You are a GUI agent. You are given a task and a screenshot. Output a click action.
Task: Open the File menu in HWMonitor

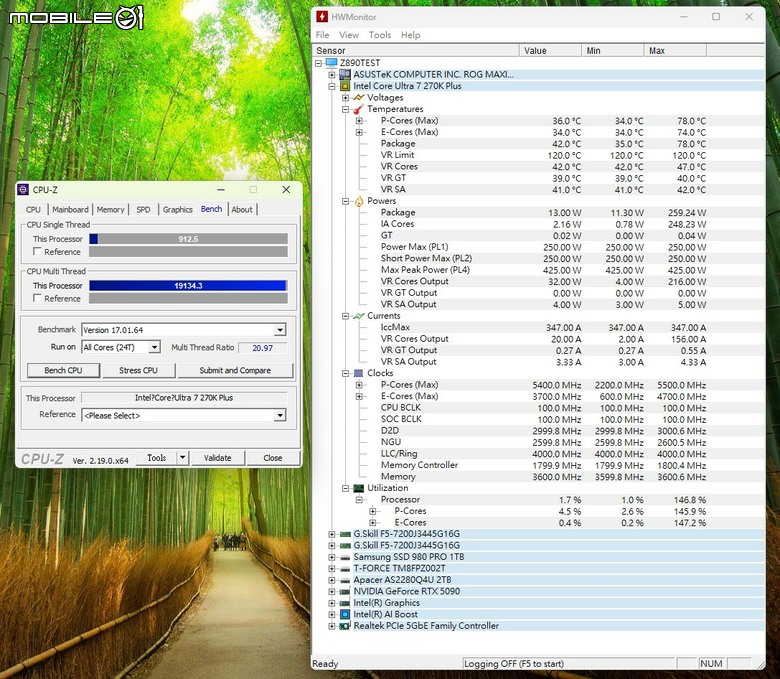click(322, 35)
